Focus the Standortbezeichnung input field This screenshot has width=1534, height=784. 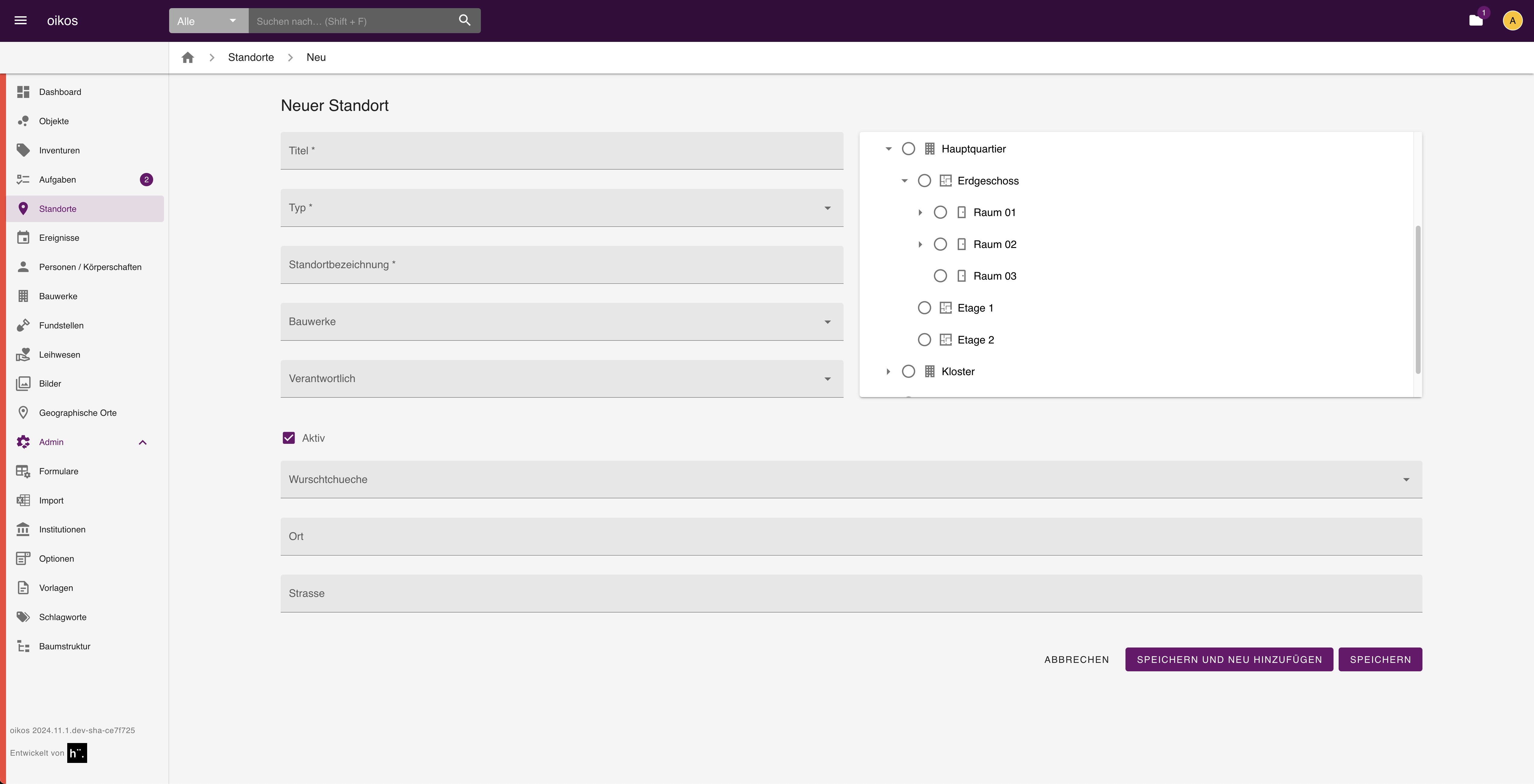pyautogui.click(x=562, y=264)
